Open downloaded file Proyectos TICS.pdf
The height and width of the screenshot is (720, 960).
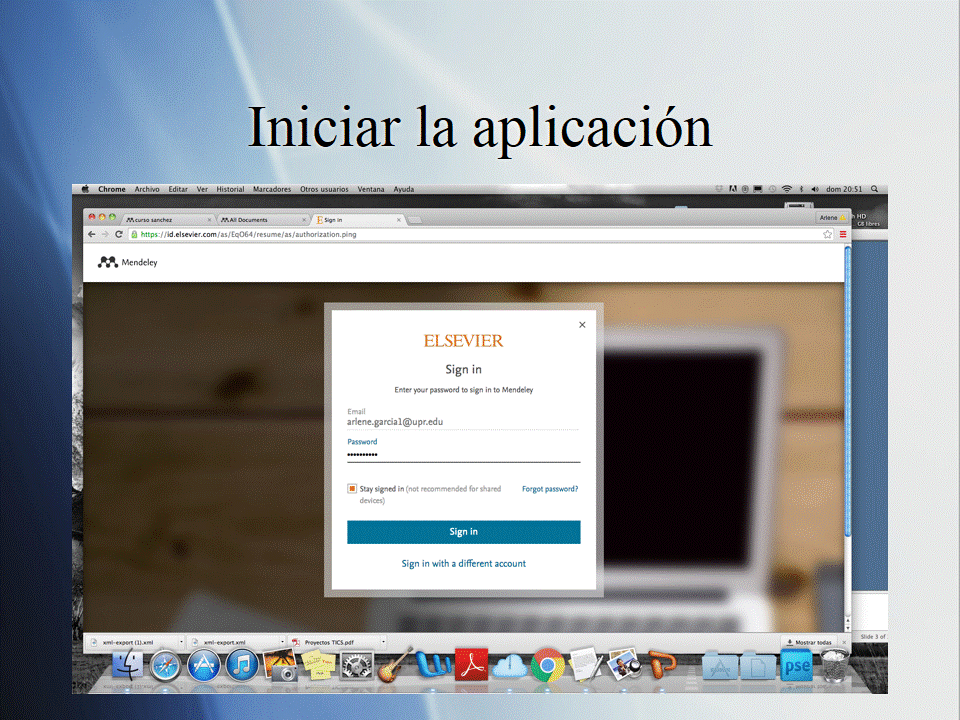[x=331, y=642]
